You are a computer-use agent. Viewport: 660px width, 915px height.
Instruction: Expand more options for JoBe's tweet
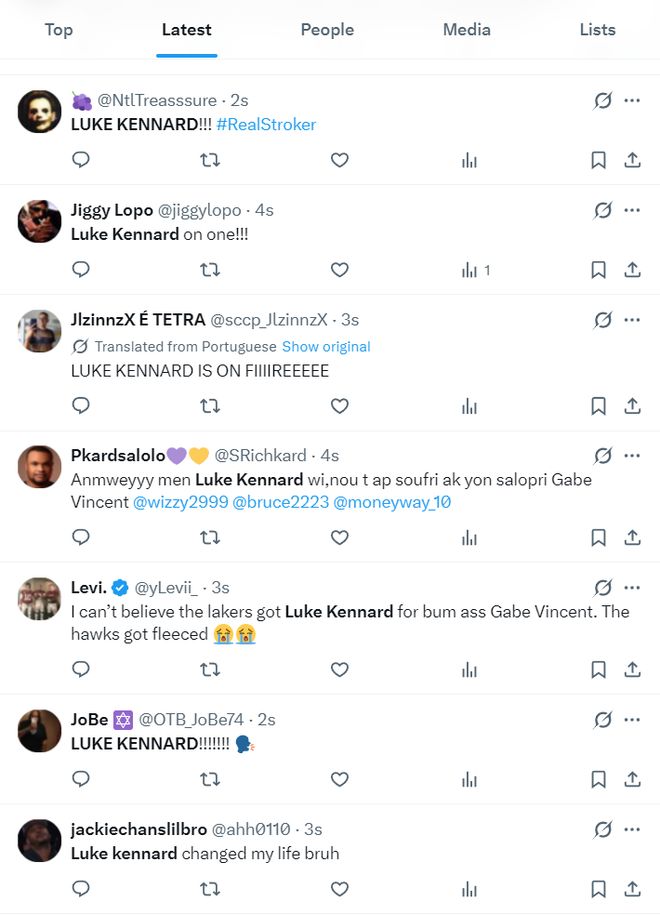(x=632, y=720)
